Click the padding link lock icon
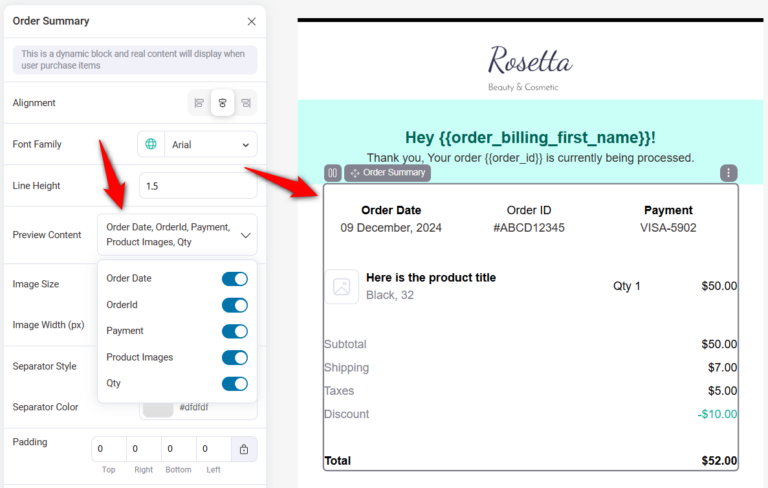The height and width of the screenshot is (488, 768). [x=244, y=450]
